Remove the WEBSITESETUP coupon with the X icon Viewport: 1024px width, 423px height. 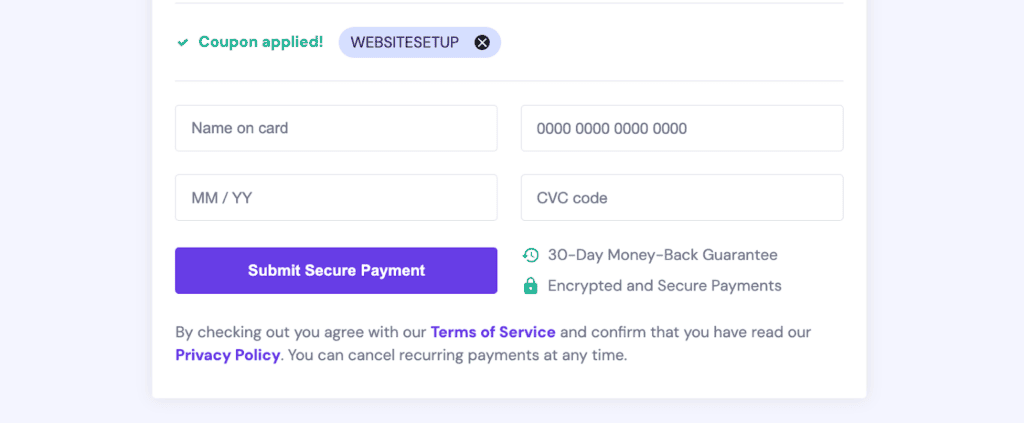[482, 42]
